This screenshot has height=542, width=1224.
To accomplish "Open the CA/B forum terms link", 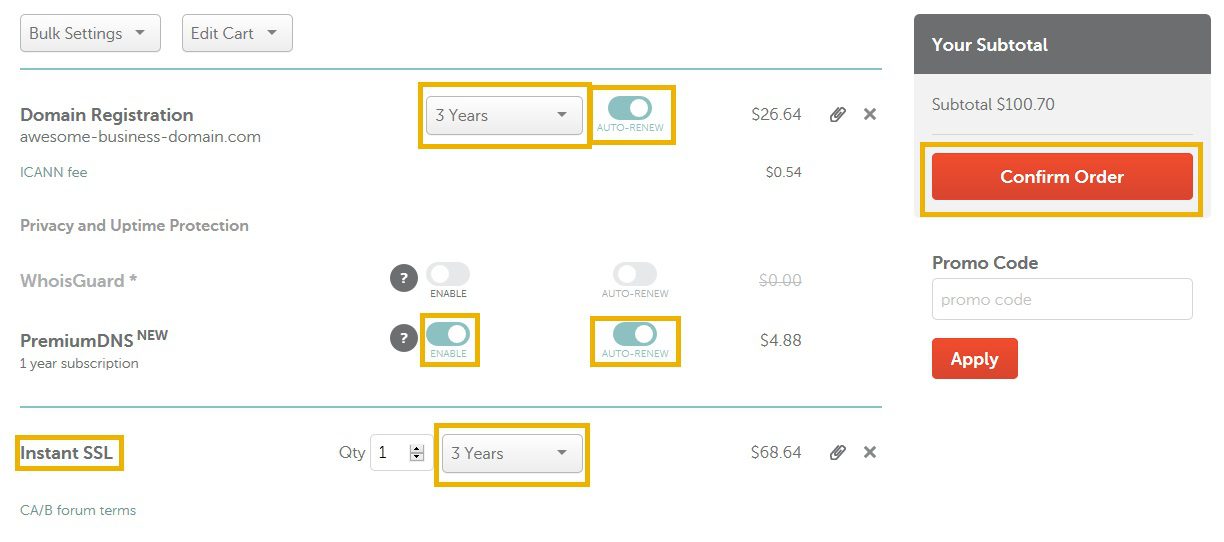I will [x=78, y=510].
